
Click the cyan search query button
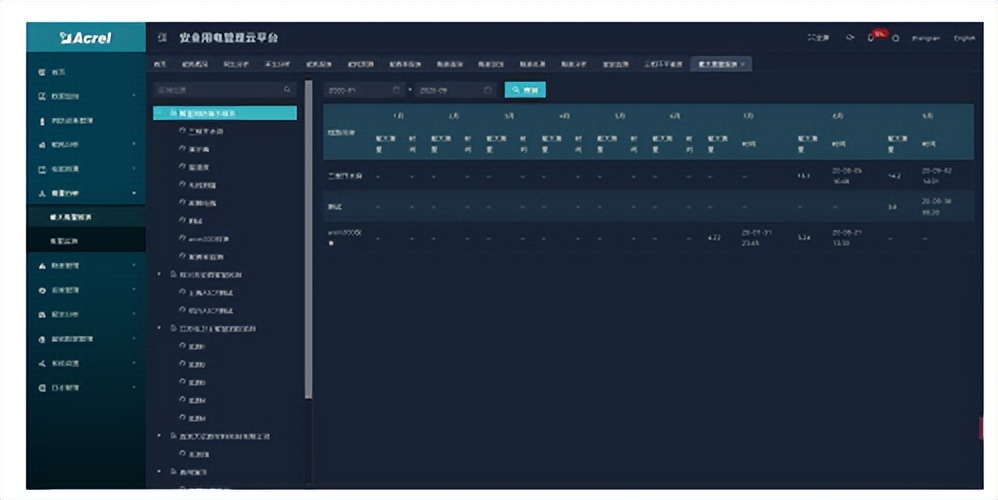[x=525, y=90]
